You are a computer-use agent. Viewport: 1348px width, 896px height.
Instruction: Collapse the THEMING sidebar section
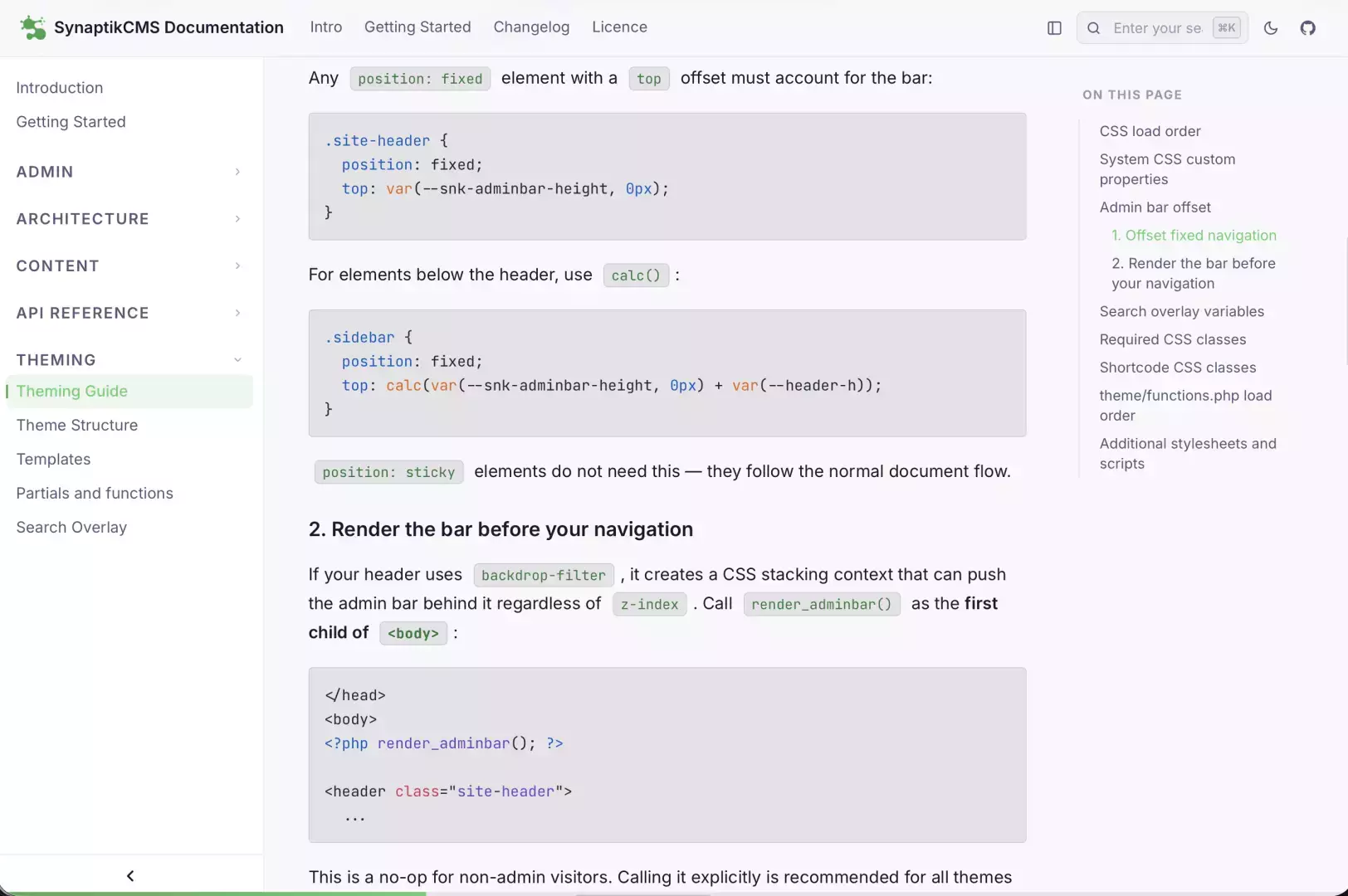(x=129, y=360)
